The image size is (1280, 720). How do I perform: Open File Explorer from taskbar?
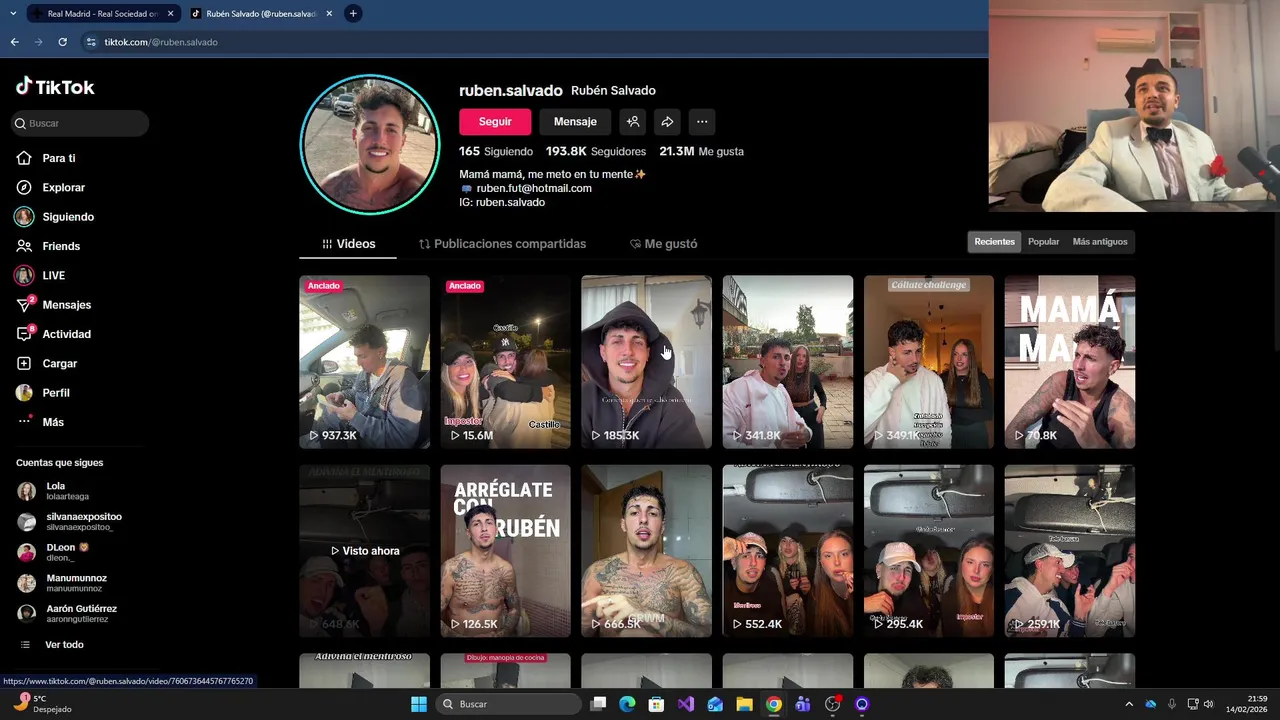[x=744, y=704]
